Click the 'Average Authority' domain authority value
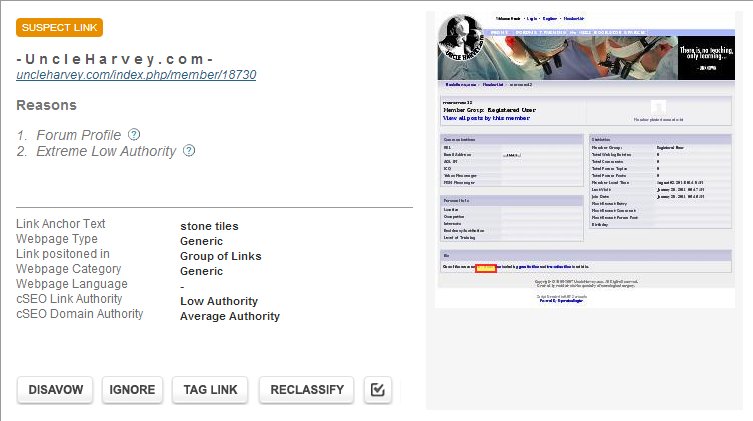Viewport: 753px width, 421px height. [229, 316]
